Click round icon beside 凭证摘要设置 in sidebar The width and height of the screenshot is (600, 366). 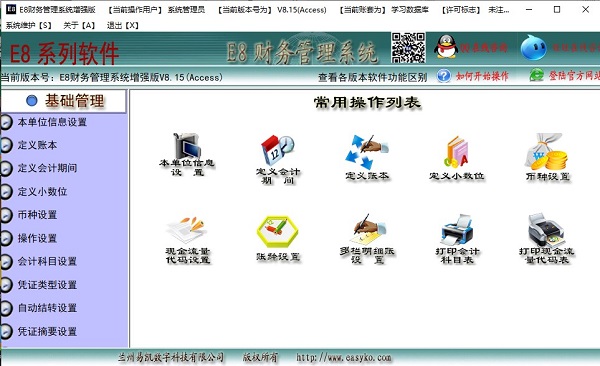tap(5, 332)
